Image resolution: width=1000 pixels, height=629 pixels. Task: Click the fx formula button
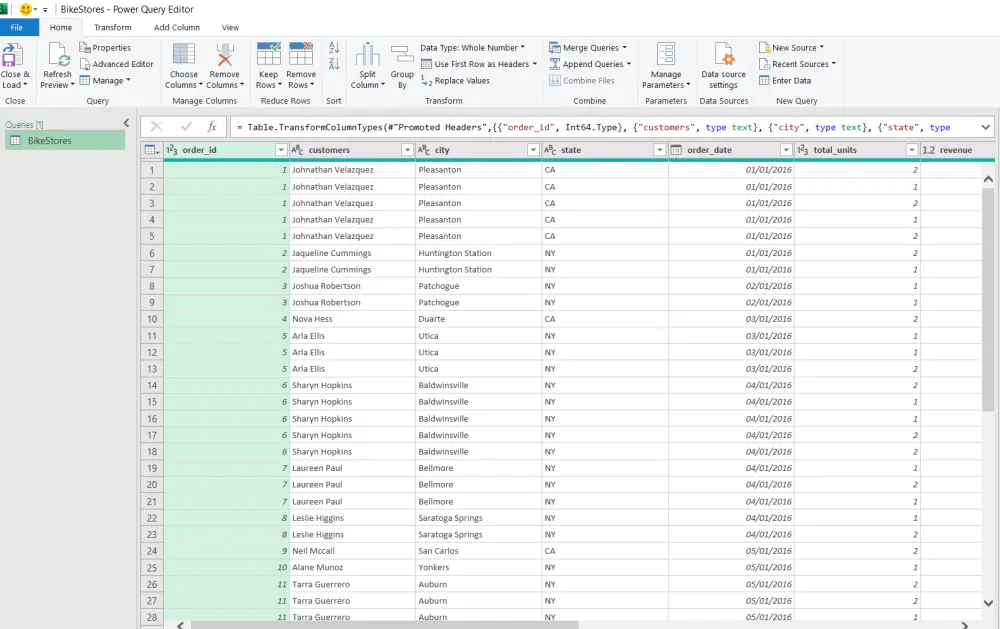212,127
